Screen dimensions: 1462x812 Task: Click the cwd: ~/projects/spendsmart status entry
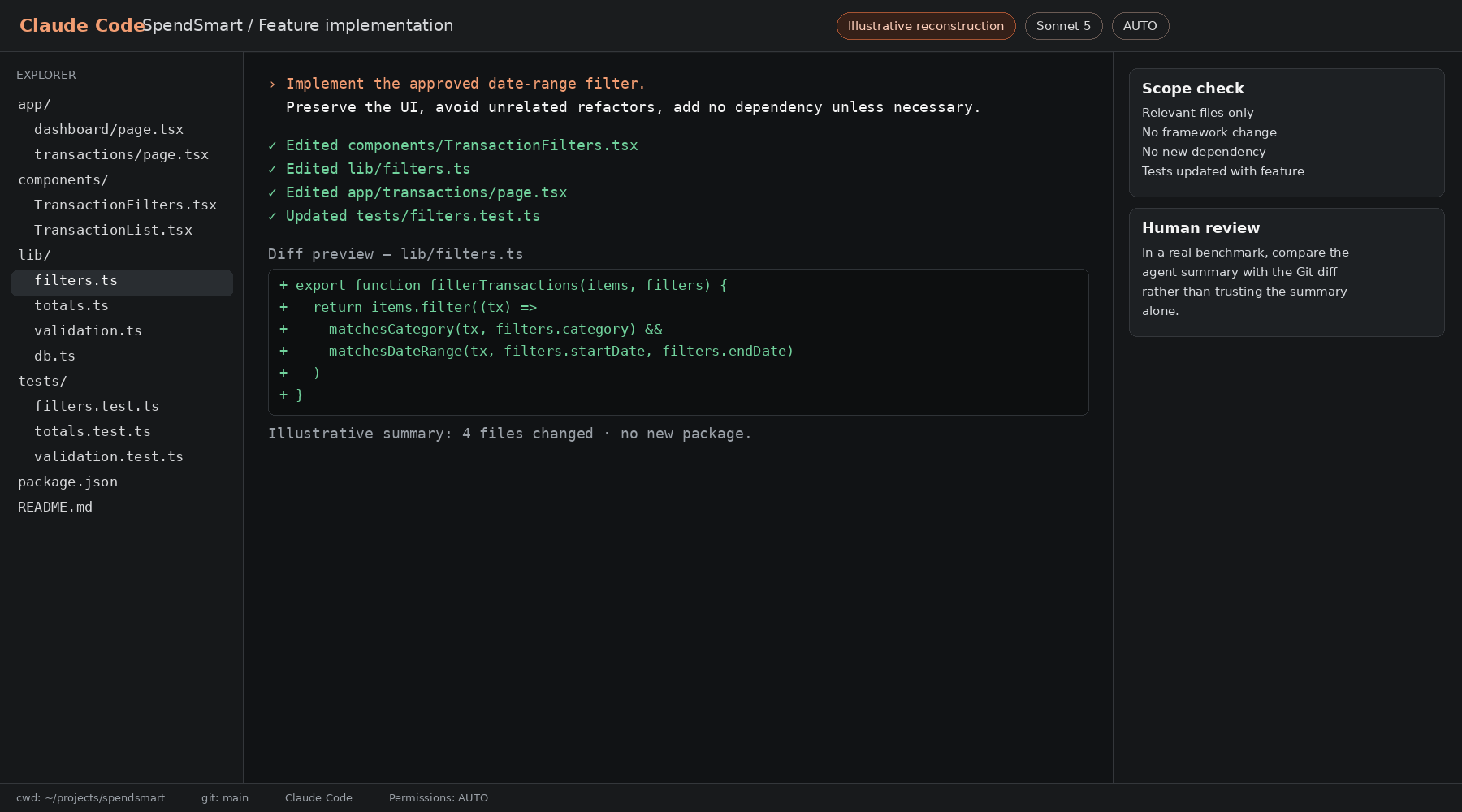click(90, 798)
